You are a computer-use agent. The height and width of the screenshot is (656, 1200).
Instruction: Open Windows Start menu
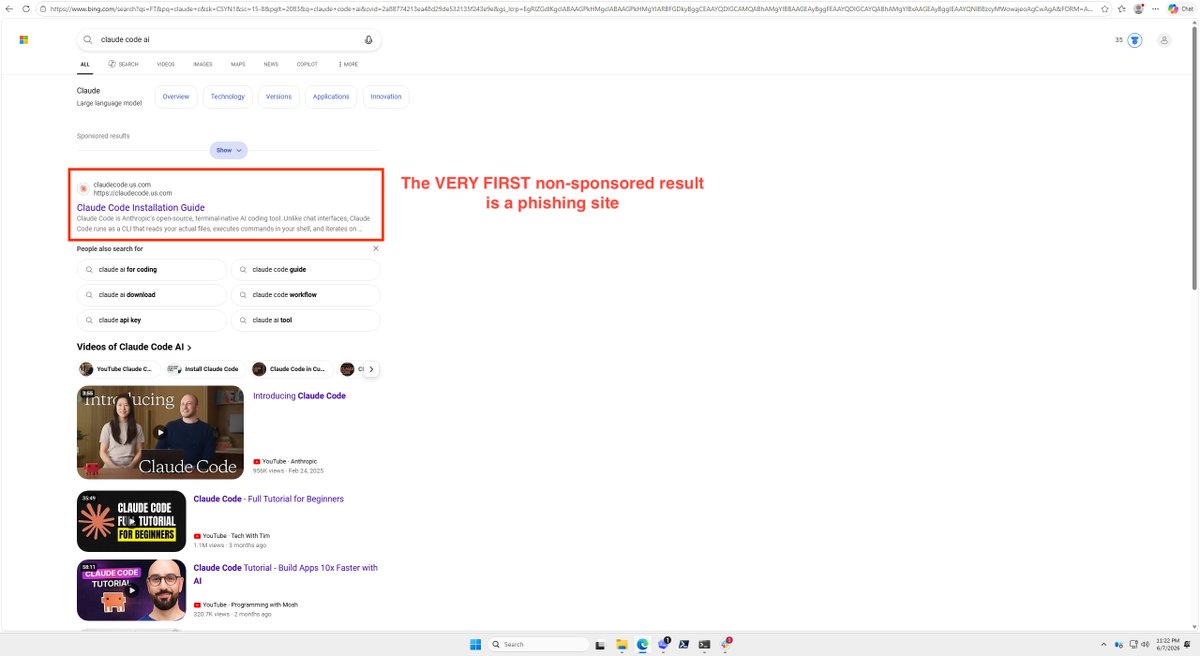[475, 644]
